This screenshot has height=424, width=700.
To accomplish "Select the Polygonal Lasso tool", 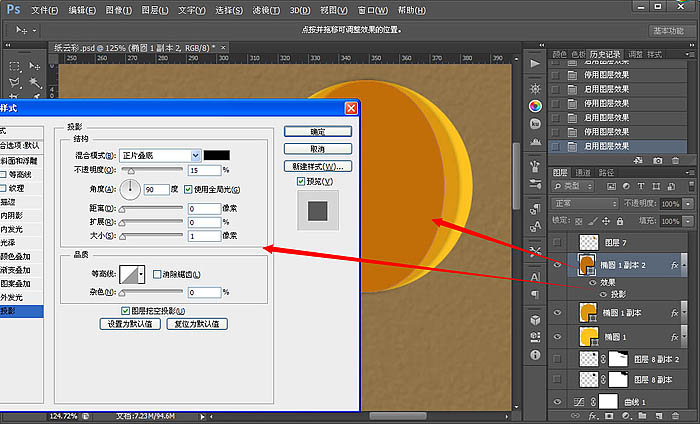I will (15, 83).
